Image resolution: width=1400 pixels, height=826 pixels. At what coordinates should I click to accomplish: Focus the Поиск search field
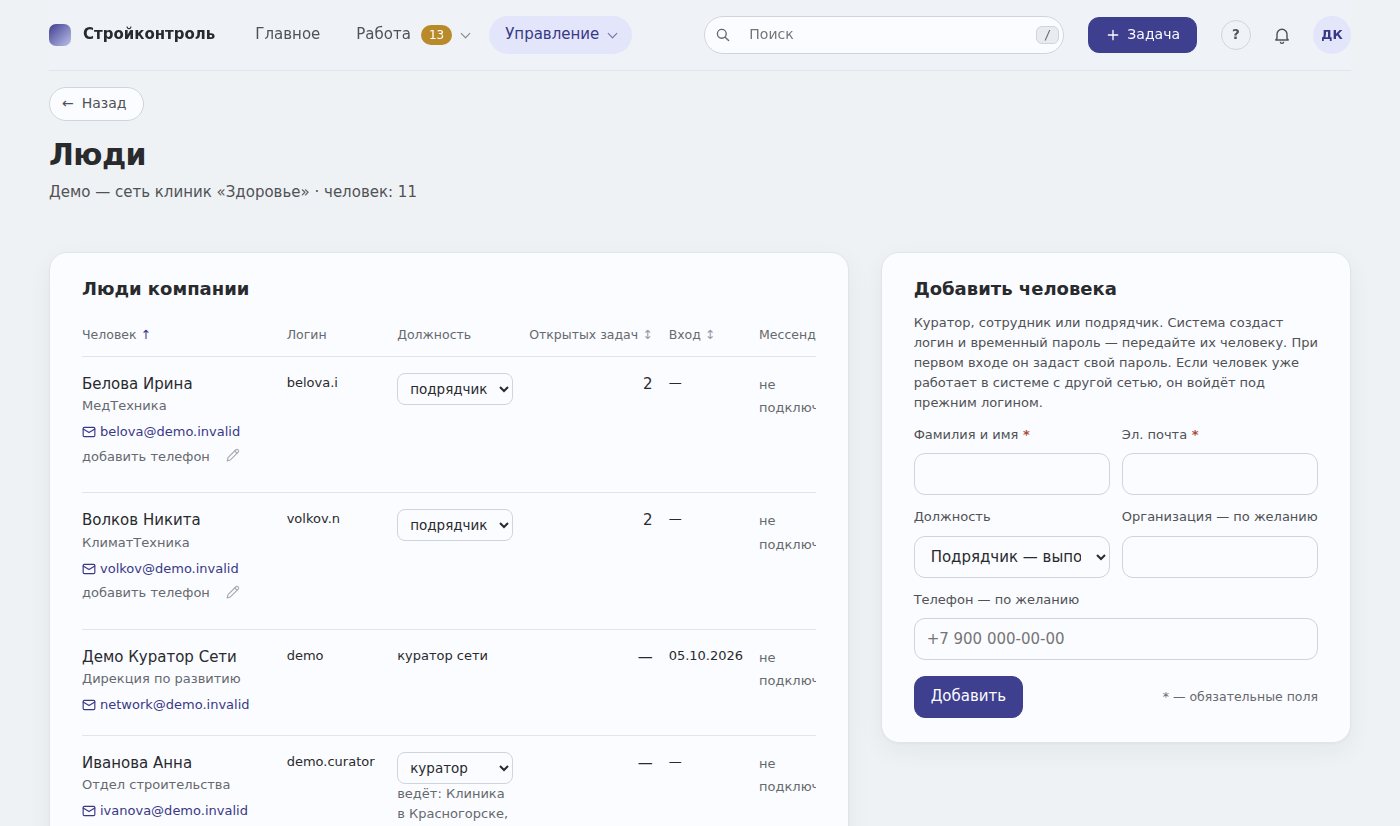point(884,35)
